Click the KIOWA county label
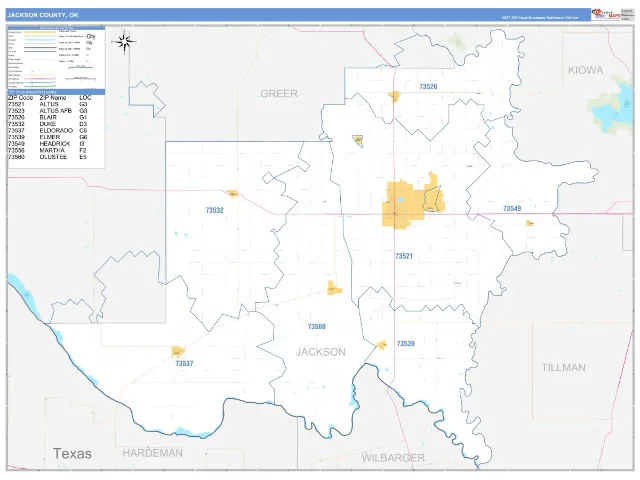 pos(585,70)
